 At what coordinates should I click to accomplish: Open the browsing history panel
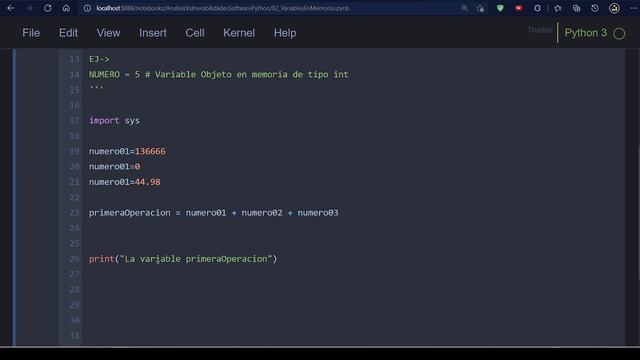pos(595,8)
